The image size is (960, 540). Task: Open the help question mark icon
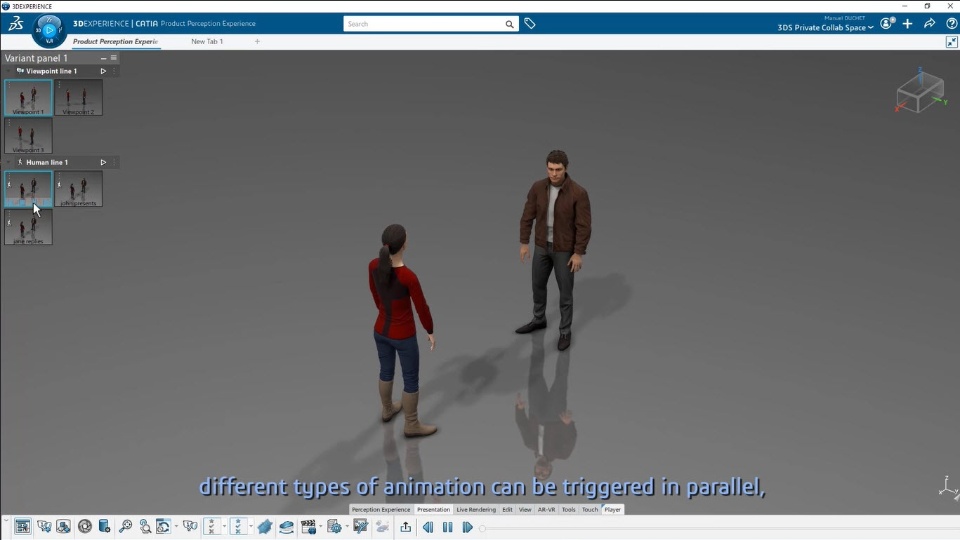tap(951, 24)
